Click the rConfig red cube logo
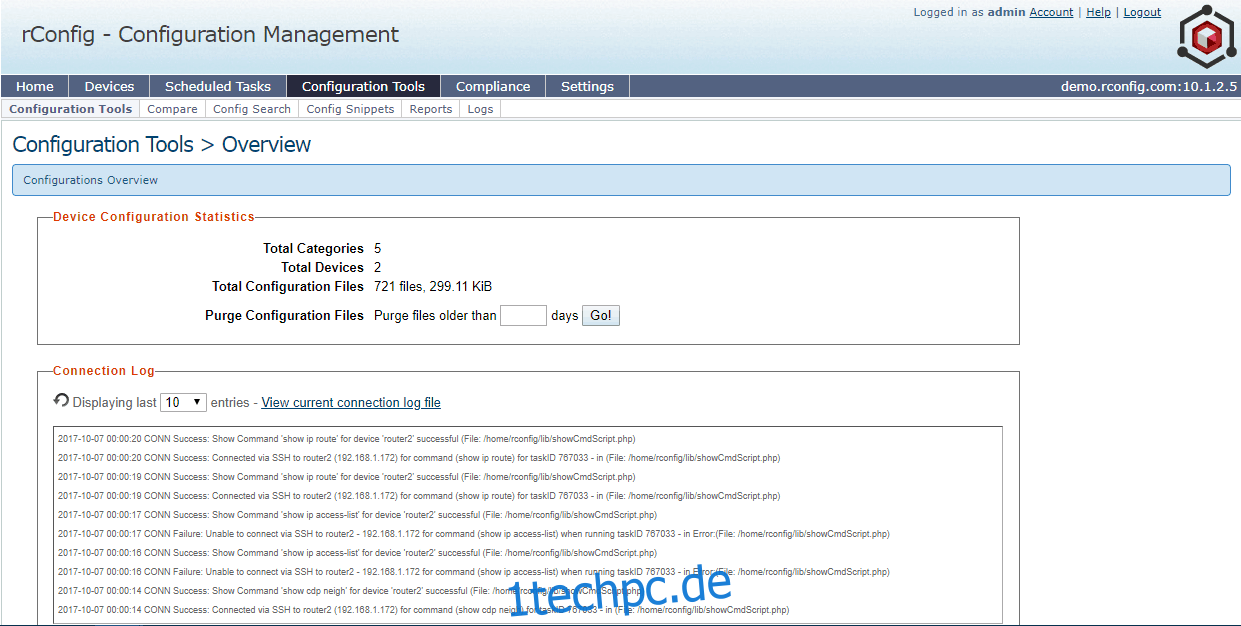Viewport: 1241px width, 626px height. click(1207, 37)
